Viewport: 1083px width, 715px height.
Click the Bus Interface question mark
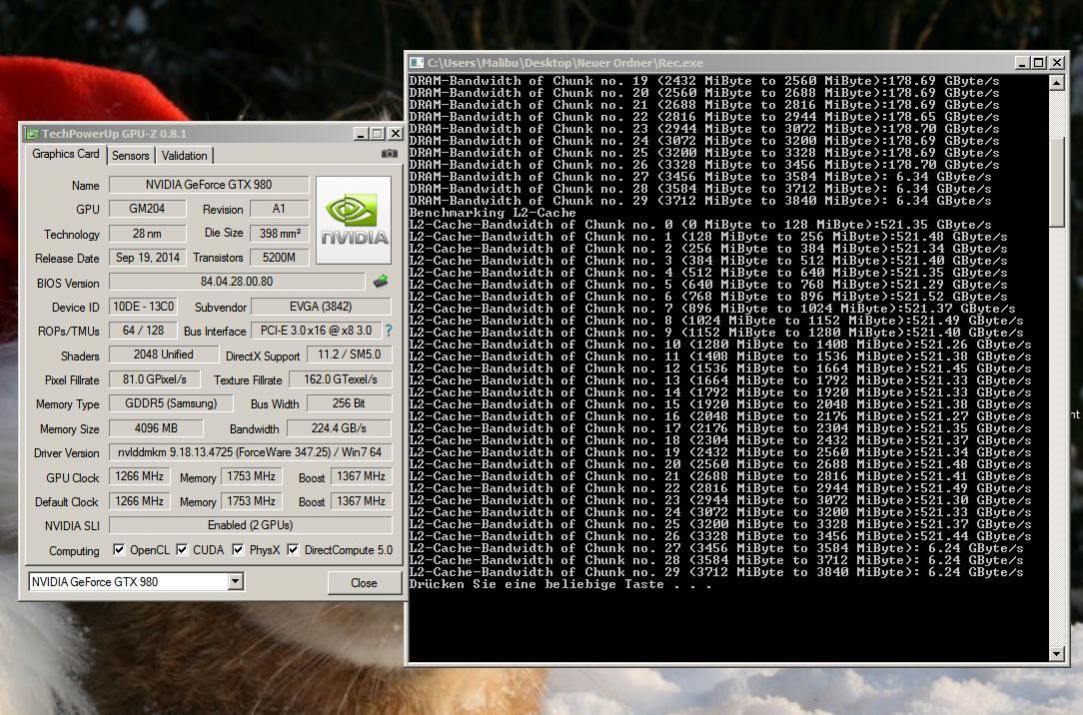pos(388,331)
